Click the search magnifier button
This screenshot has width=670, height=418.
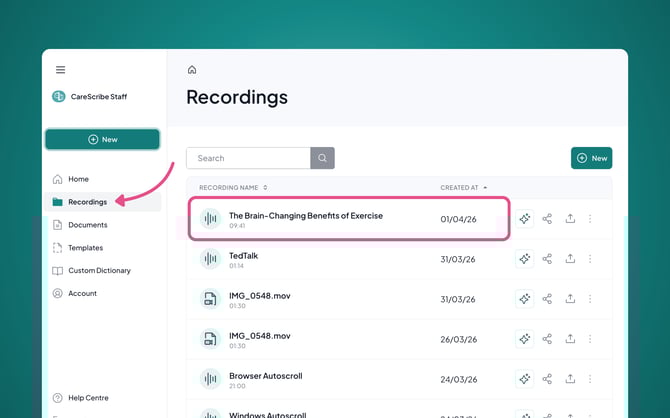(x=322, y=158)
